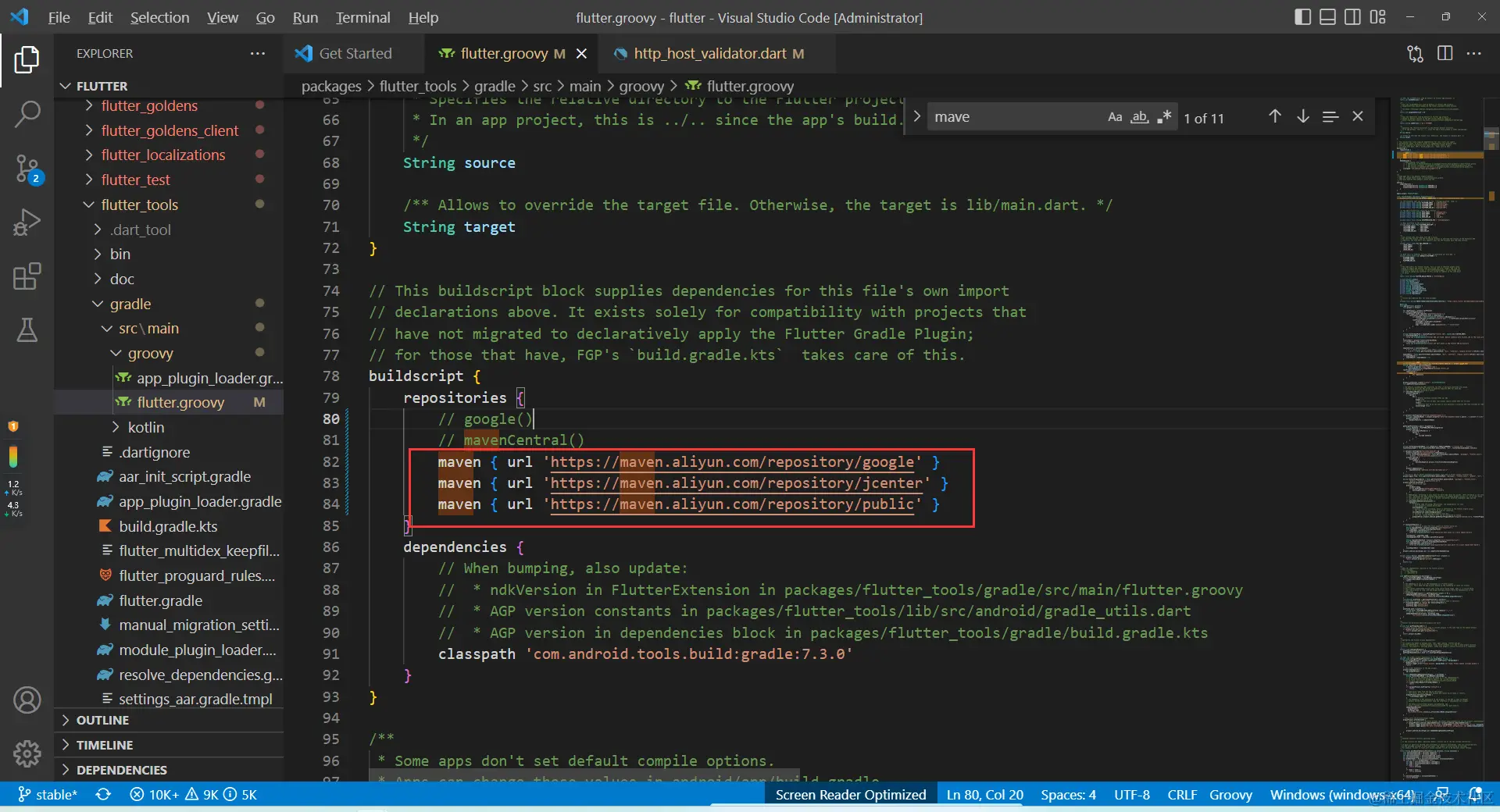Close the find widget
The width and height of the screenshot is (1500, 812).
1358,116
